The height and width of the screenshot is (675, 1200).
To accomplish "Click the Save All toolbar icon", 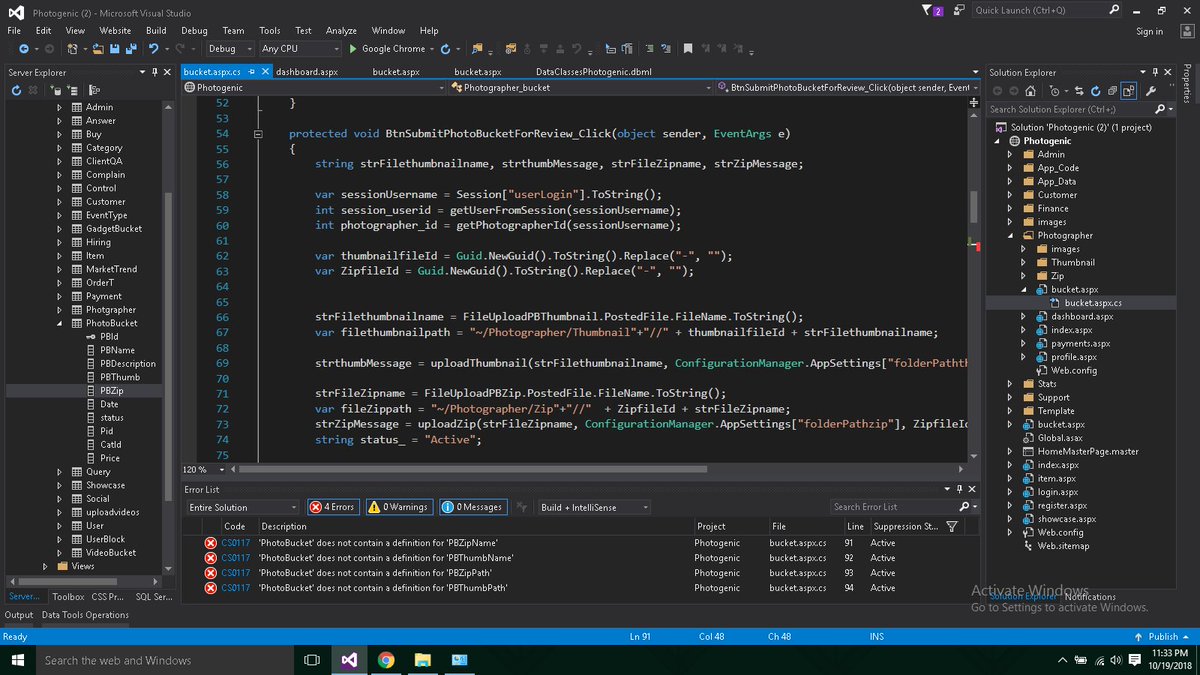I will pyautogui.click(x=131, y=48).
